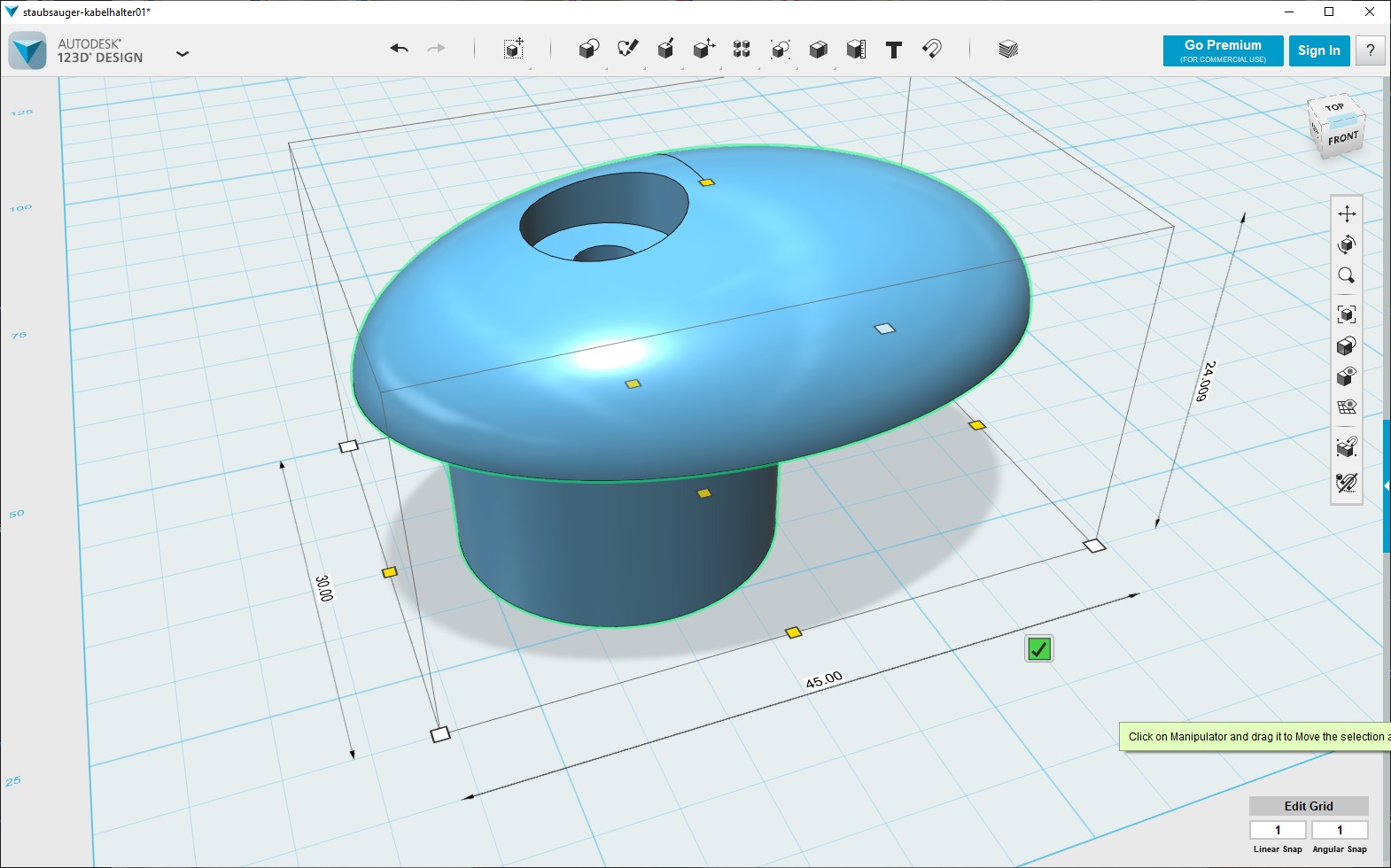The image size is (1391, 868).
Task: Open Help with the question mark button
Action: 1371,50
